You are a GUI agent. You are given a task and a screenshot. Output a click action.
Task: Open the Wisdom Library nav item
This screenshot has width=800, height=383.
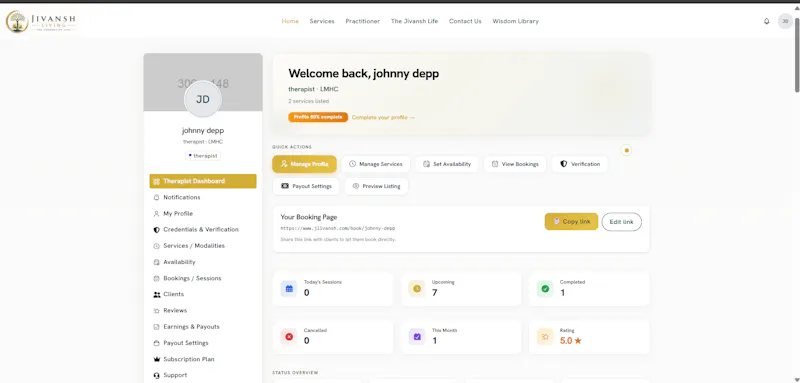[515, 21]
